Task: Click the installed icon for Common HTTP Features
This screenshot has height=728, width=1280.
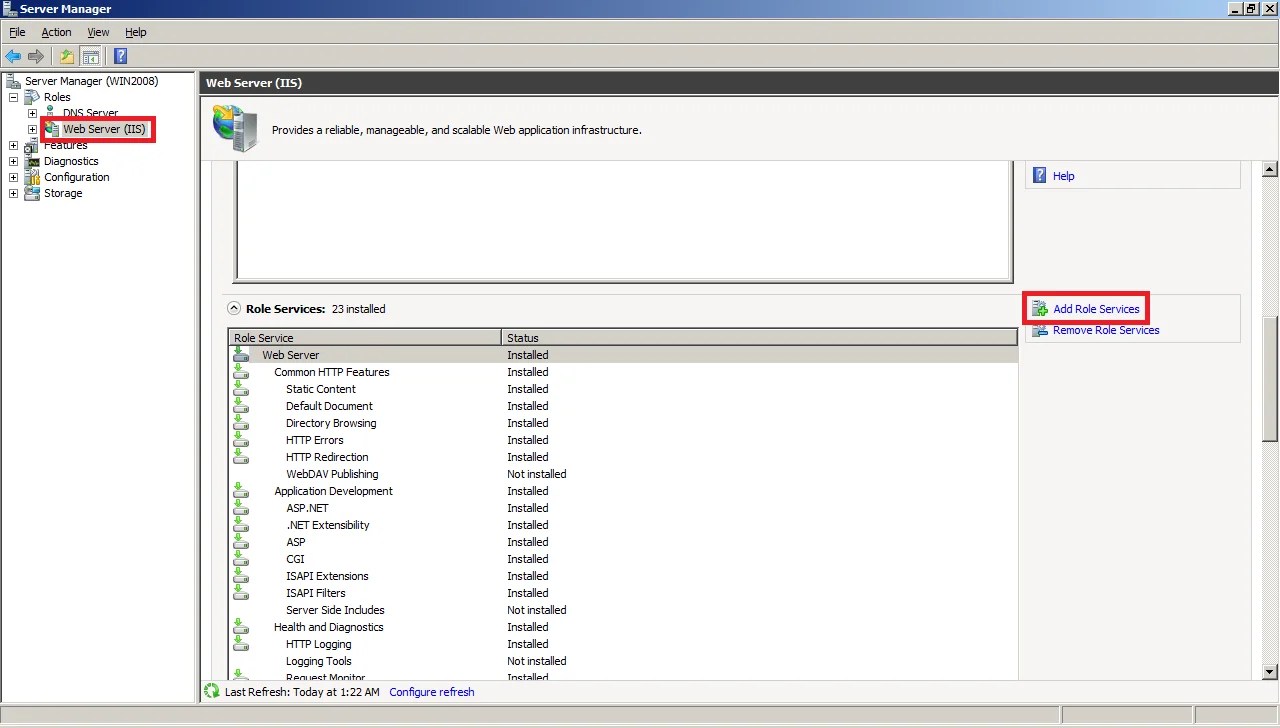Action: (x=241, y=372)
